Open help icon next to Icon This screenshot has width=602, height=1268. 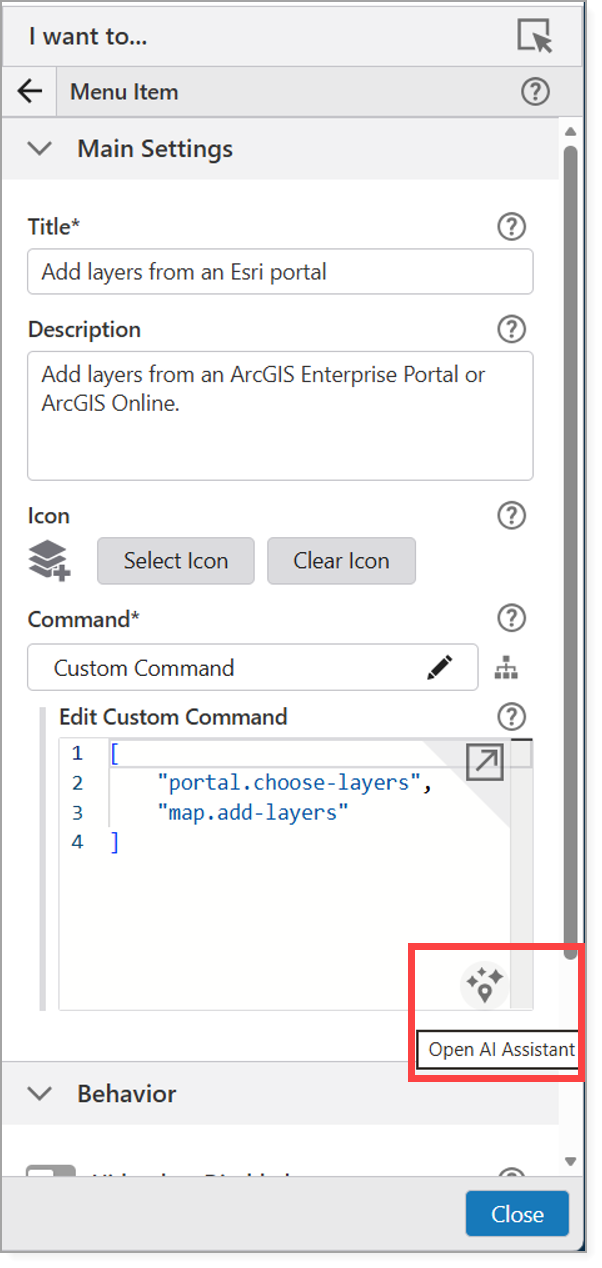coord(511,516)
